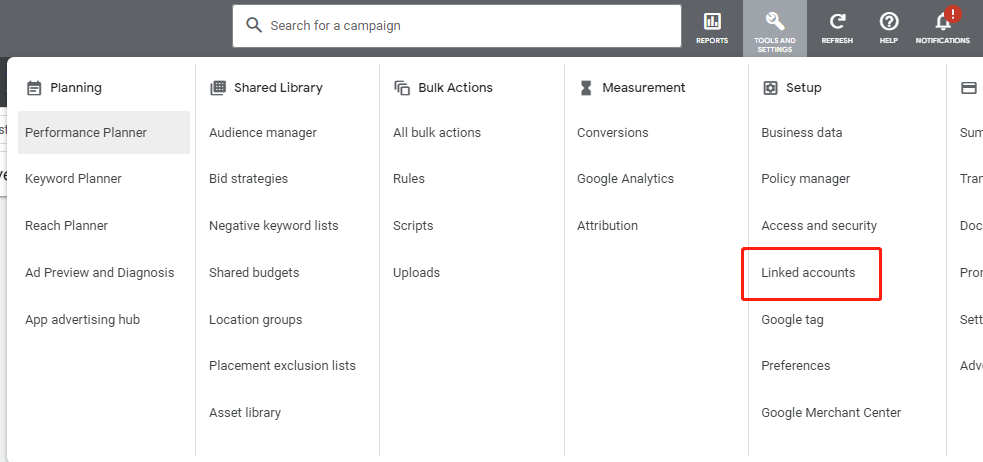Open Asset library
Image resolution: width=983 pixels, height=462 pixels.
[244, 412]
